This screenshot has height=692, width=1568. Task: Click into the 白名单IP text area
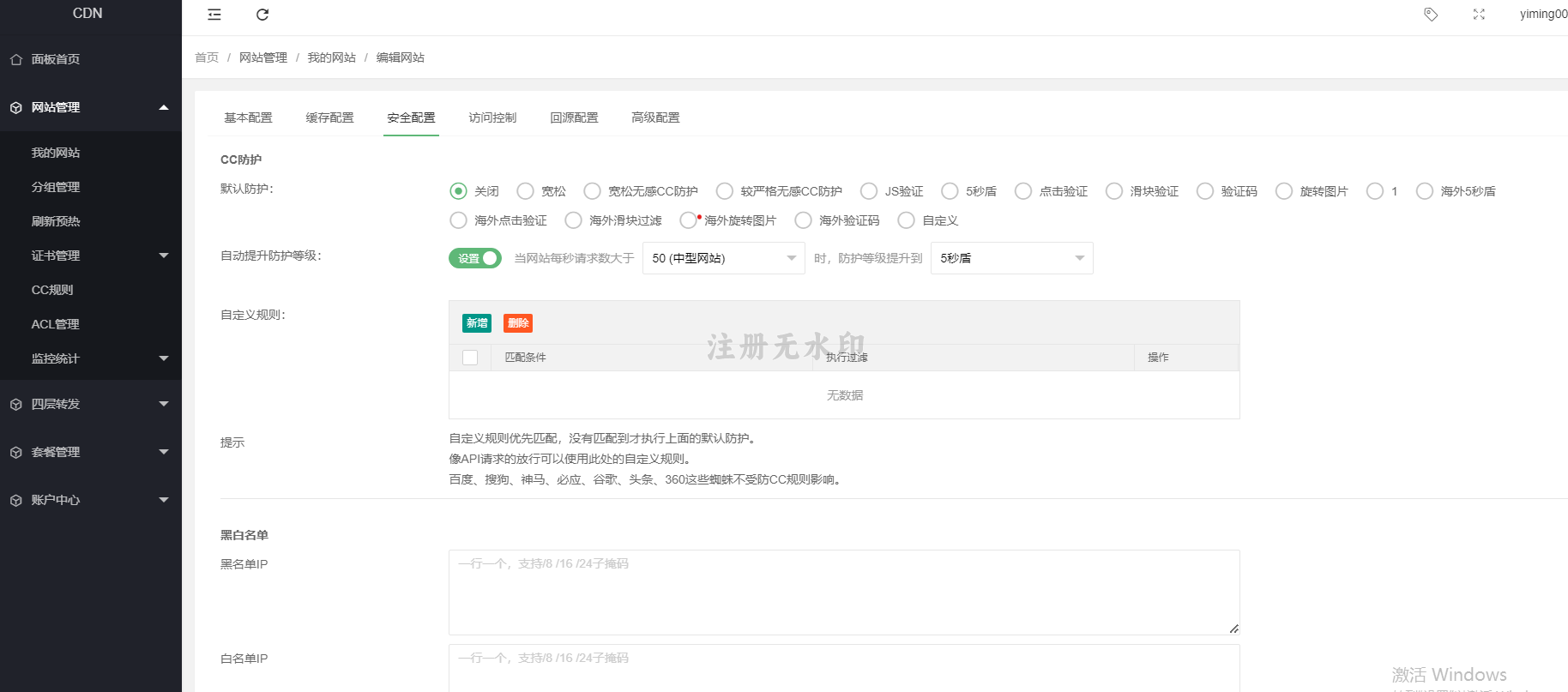pyautogui.click(x=844, y=668)
